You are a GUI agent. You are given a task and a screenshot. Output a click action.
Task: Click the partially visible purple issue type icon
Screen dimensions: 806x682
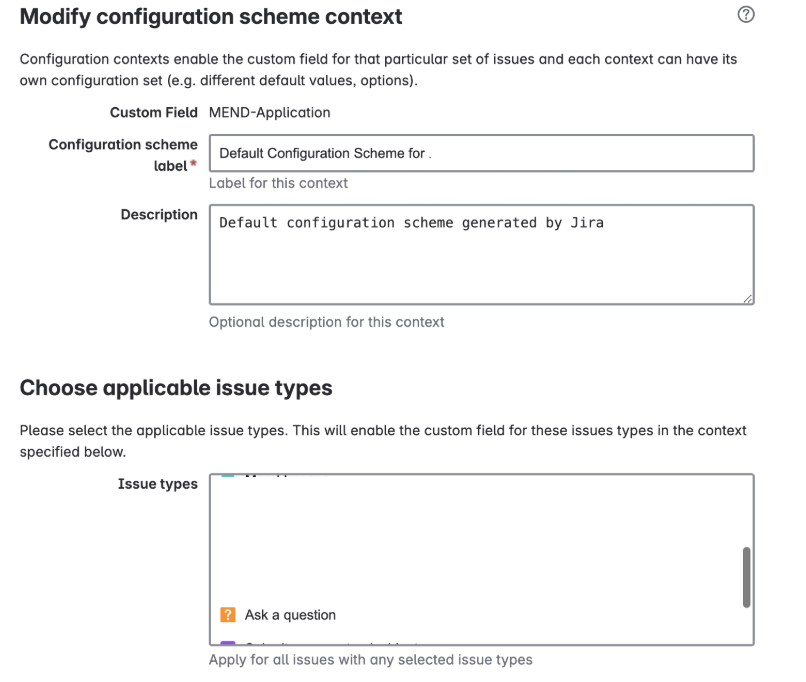coord(228,644)
